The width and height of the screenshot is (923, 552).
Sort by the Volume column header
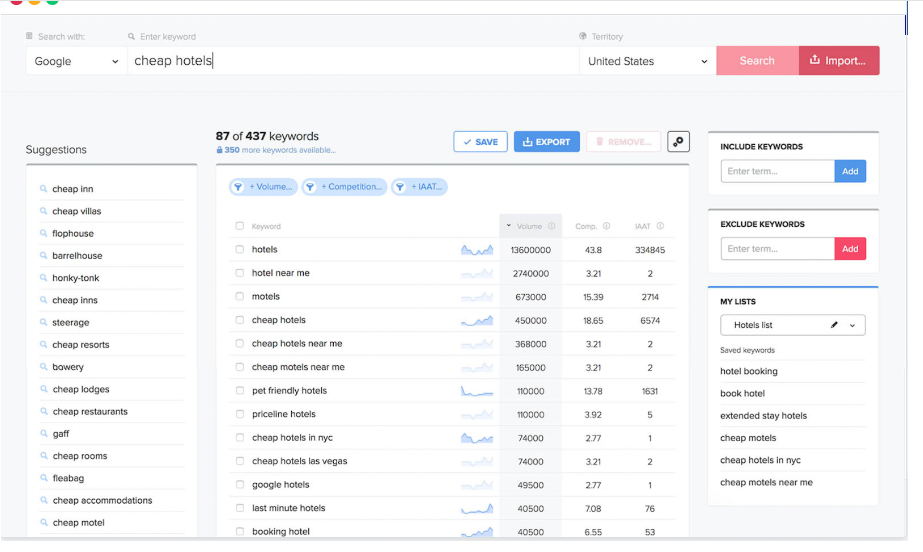click(530, 226)
